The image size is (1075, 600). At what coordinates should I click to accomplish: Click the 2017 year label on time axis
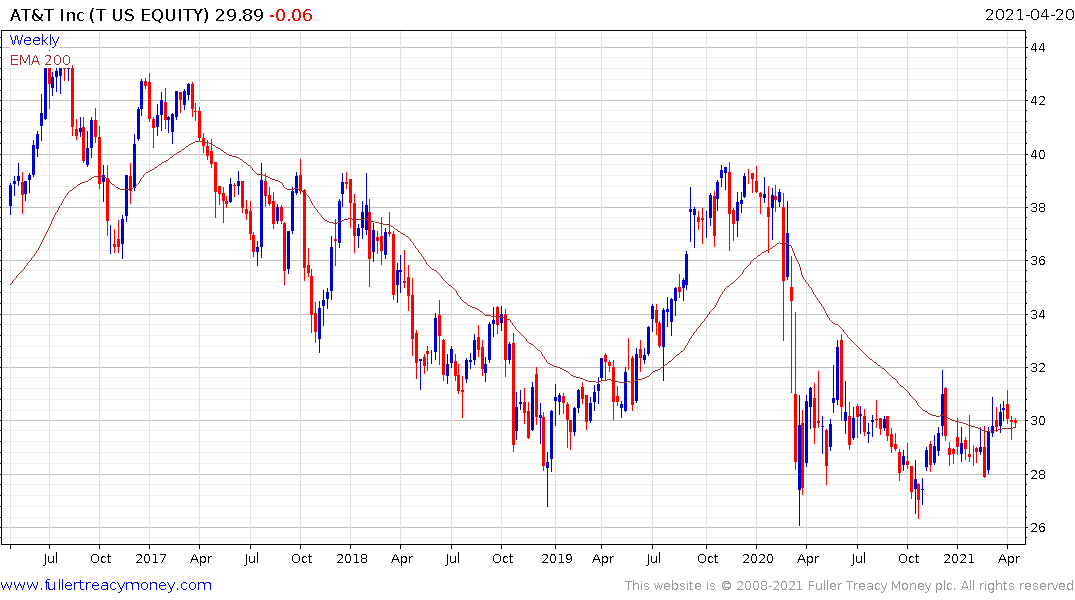[x=150, y=558]
